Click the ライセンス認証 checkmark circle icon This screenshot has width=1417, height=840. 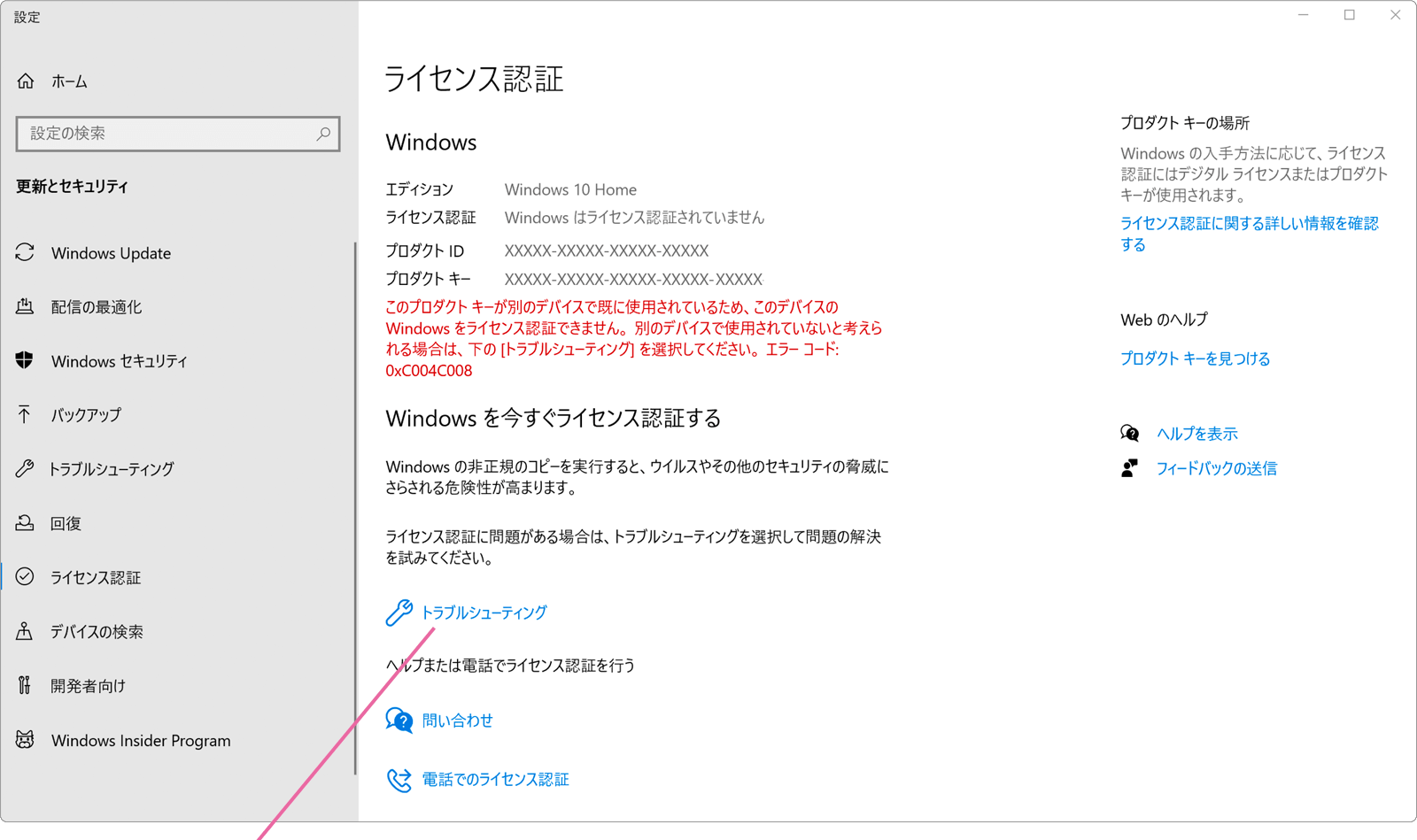tap(25, 577)
